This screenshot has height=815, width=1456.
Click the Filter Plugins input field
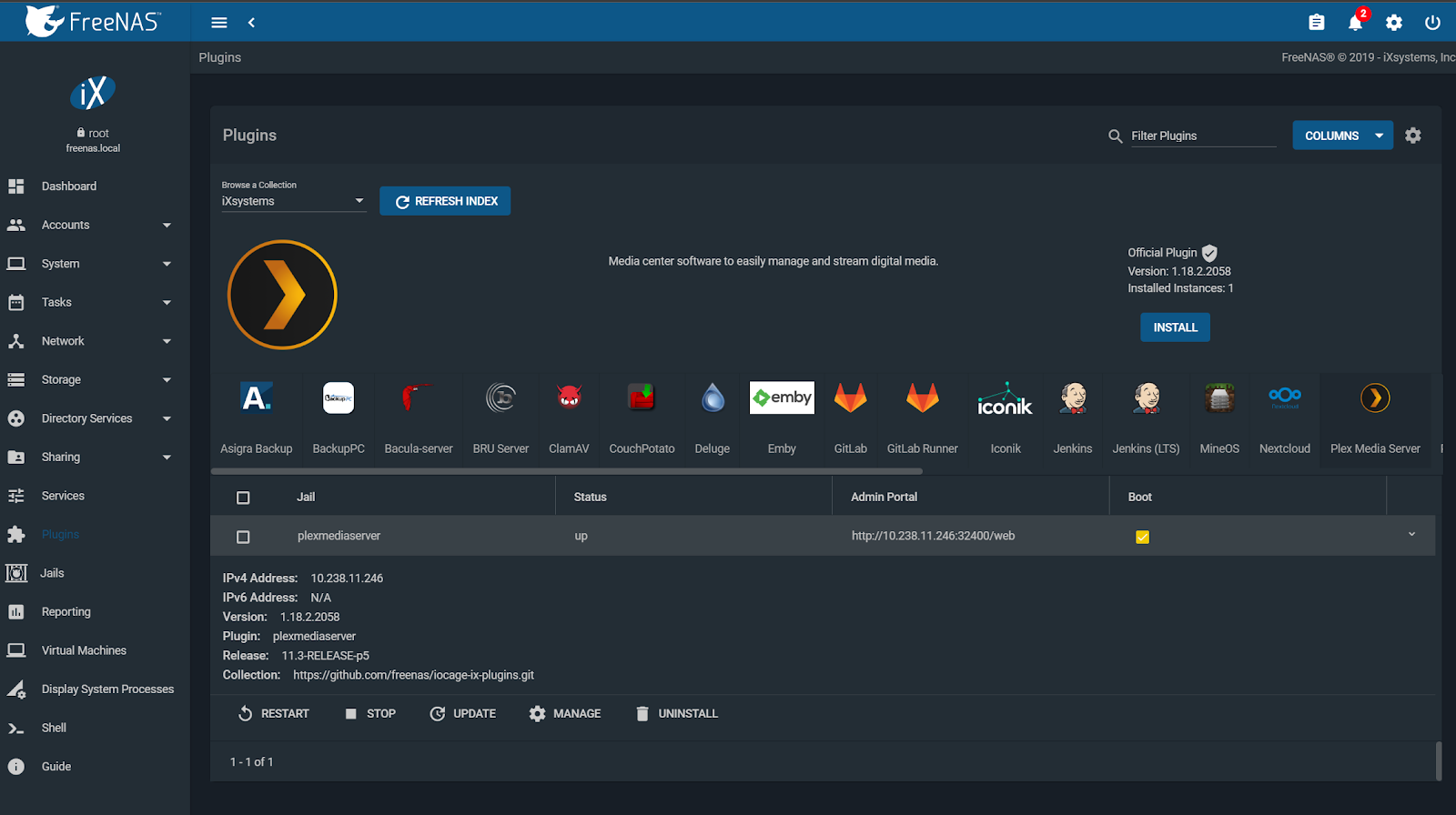(x=1203, y=136)
